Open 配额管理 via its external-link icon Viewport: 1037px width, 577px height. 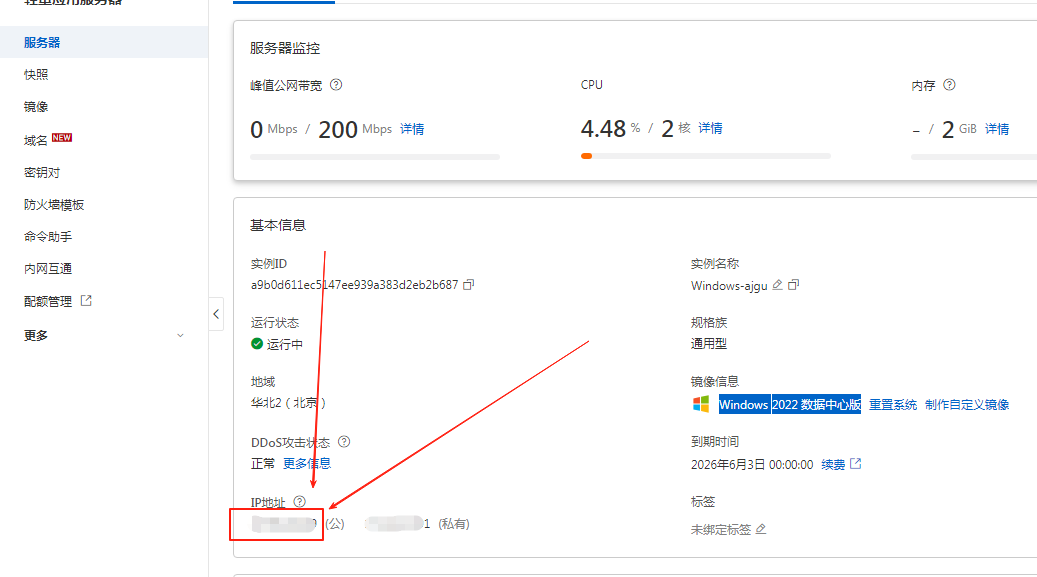86,301
